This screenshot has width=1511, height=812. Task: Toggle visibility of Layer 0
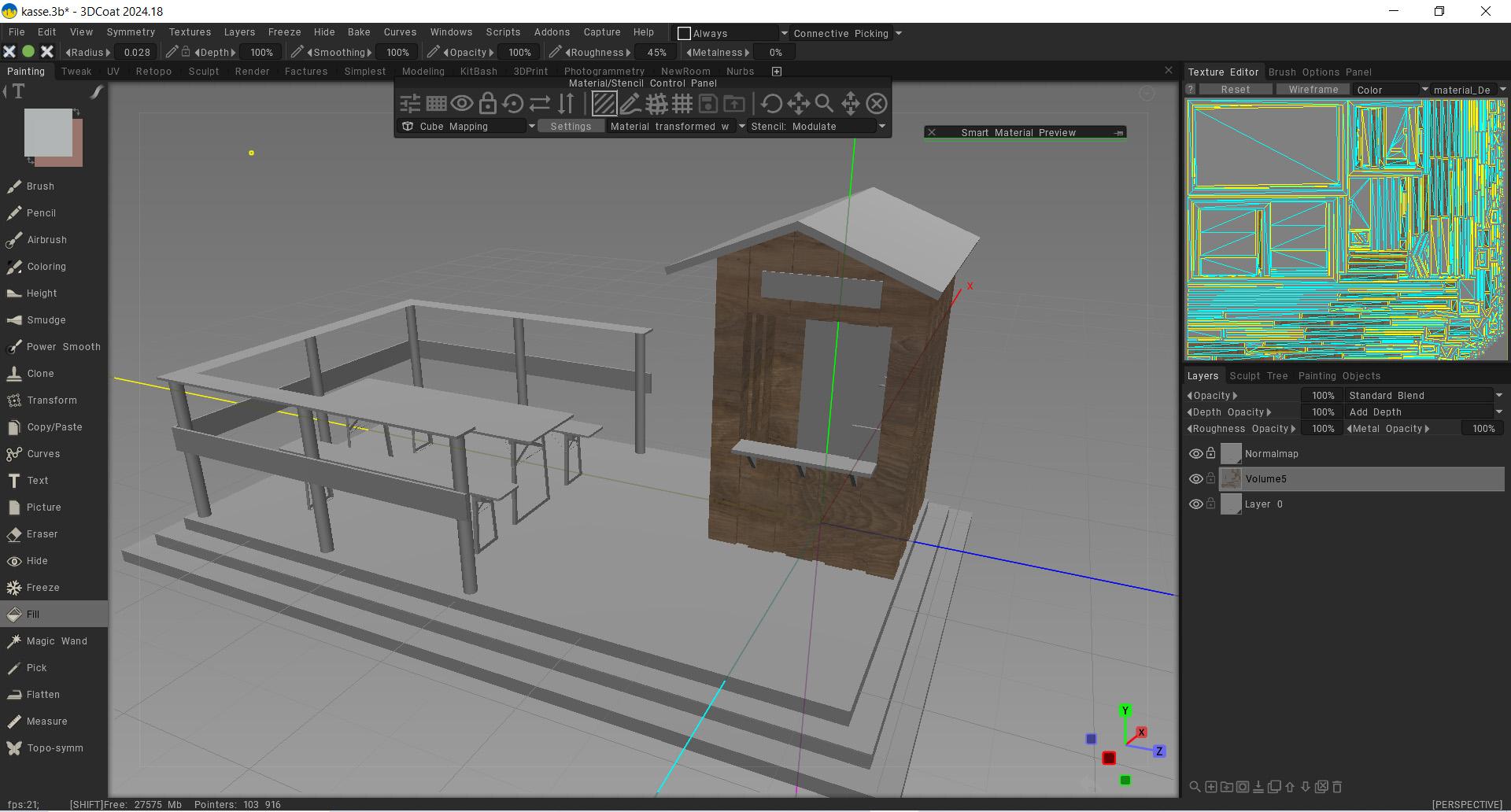click(x=1195, y=504)
